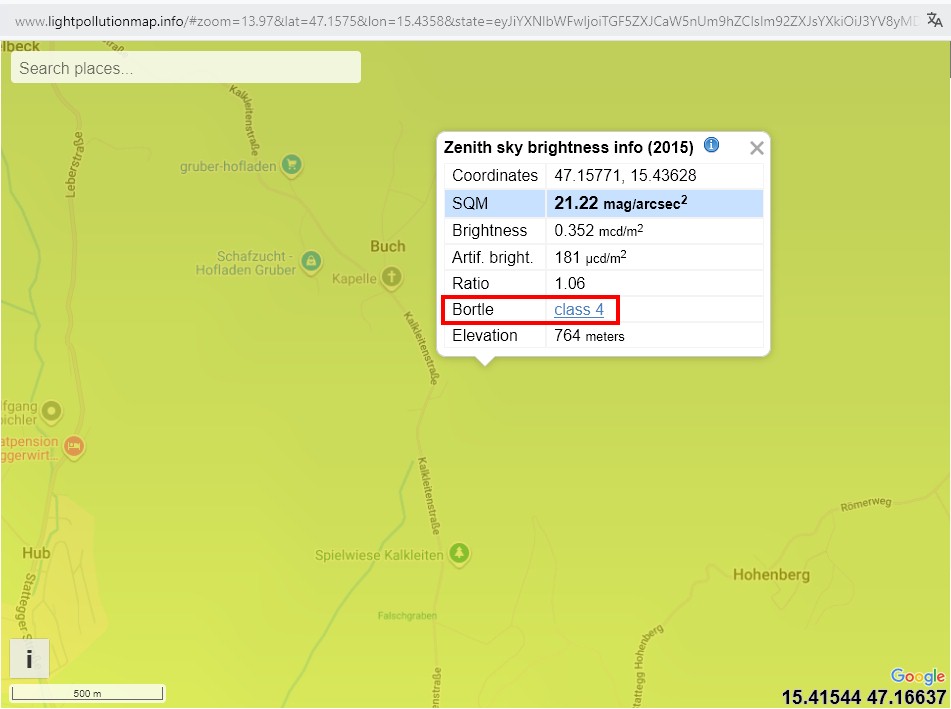This screenshot has width=951, height=709.
Task: Close the Zenith sky brightness popup
Action: pyautogui.click(x=757, y=148)
